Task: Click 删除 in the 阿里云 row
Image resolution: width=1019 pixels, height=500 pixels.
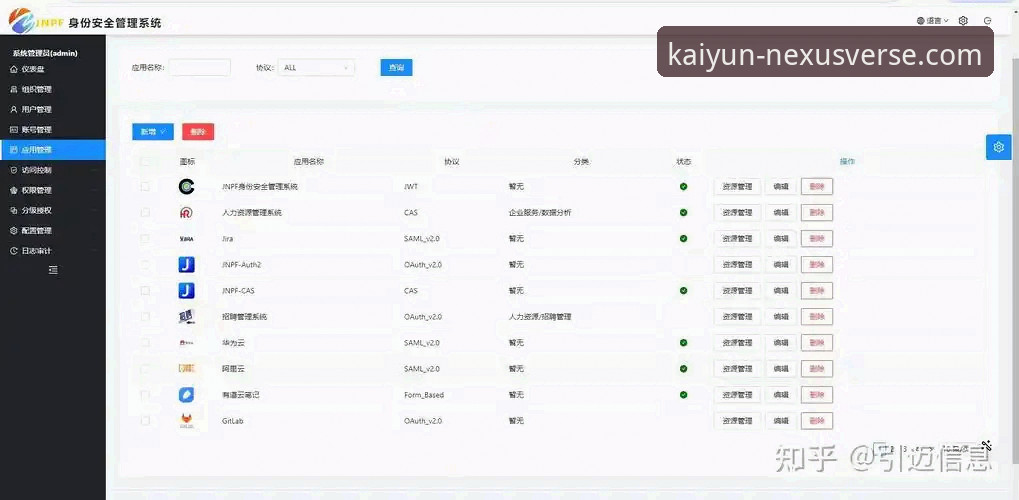Action: [817, 369]
